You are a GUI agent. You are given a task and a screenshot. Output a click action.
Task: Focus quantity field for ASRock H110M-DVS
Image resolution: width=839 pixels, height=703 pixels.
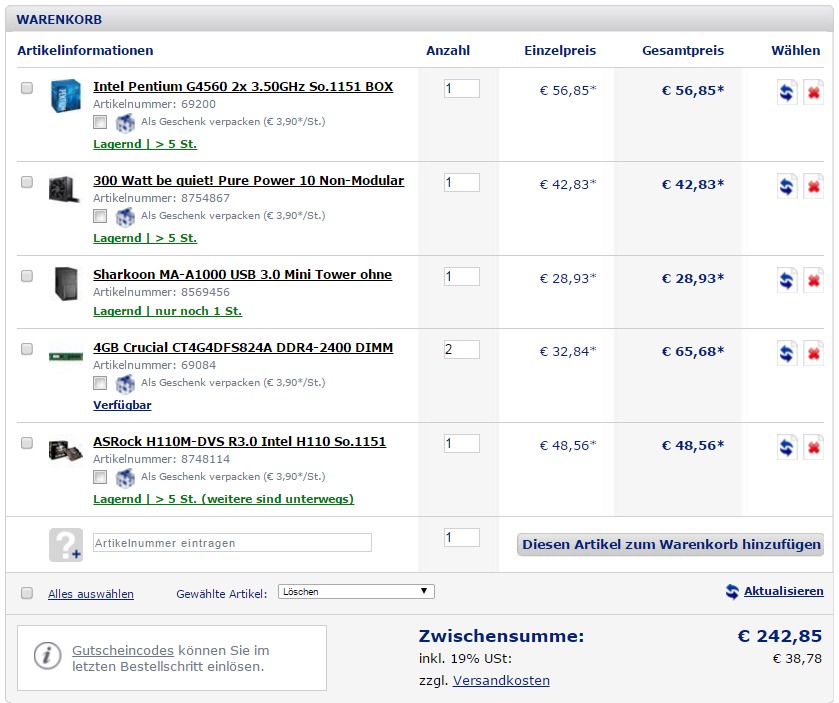click(461, 444)
